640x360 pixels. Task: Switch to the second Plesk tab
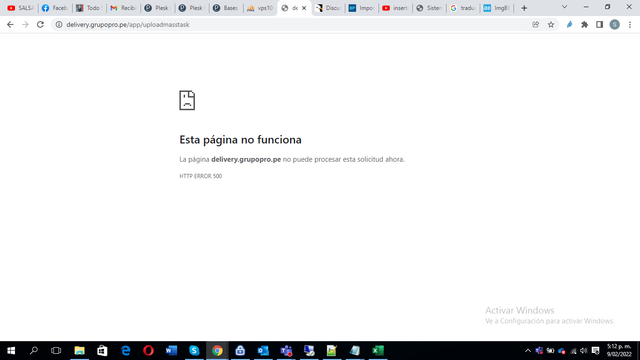coord(191,8)
